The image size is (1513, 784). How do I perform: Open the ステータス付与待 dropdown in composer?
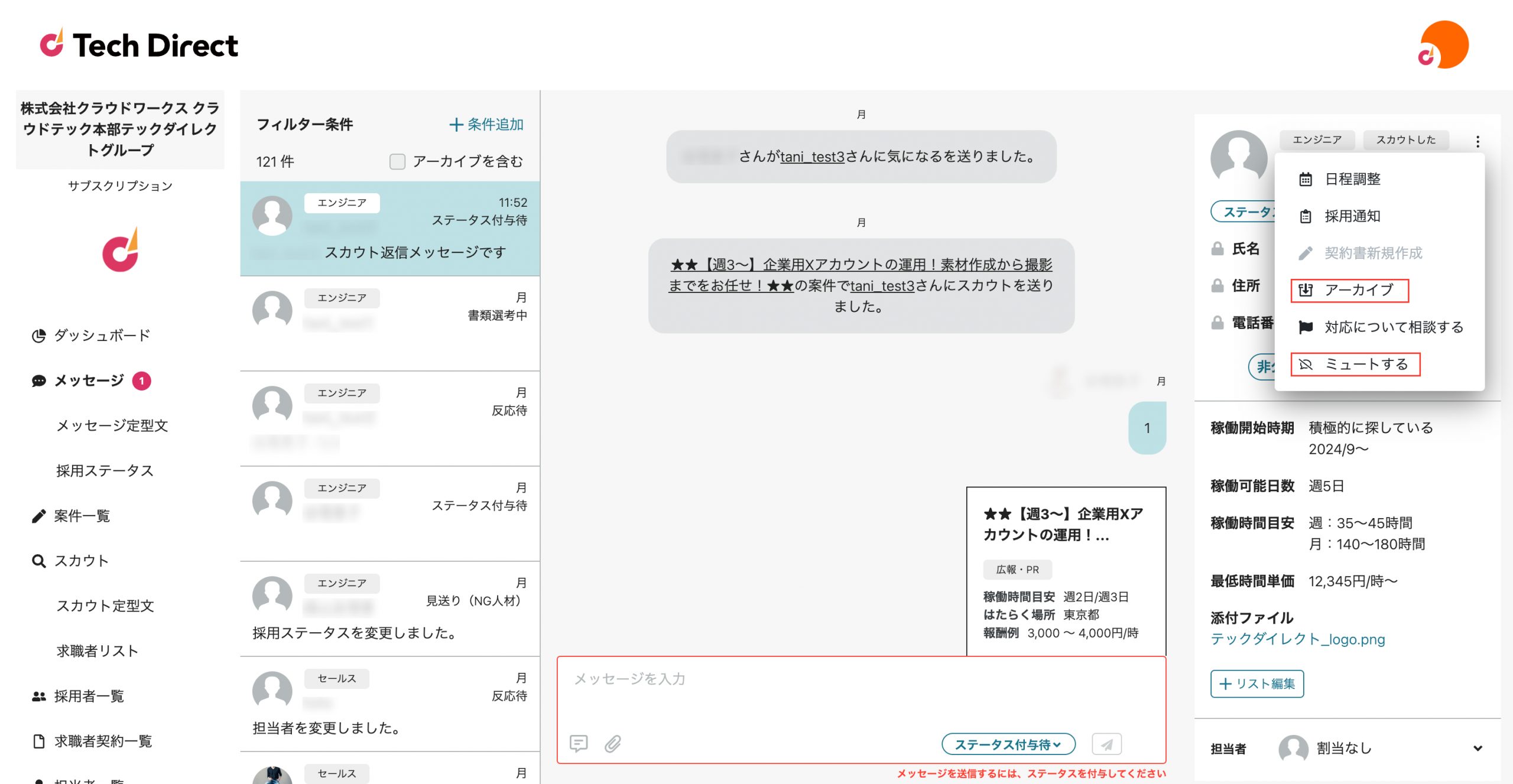click(1008, 744)
